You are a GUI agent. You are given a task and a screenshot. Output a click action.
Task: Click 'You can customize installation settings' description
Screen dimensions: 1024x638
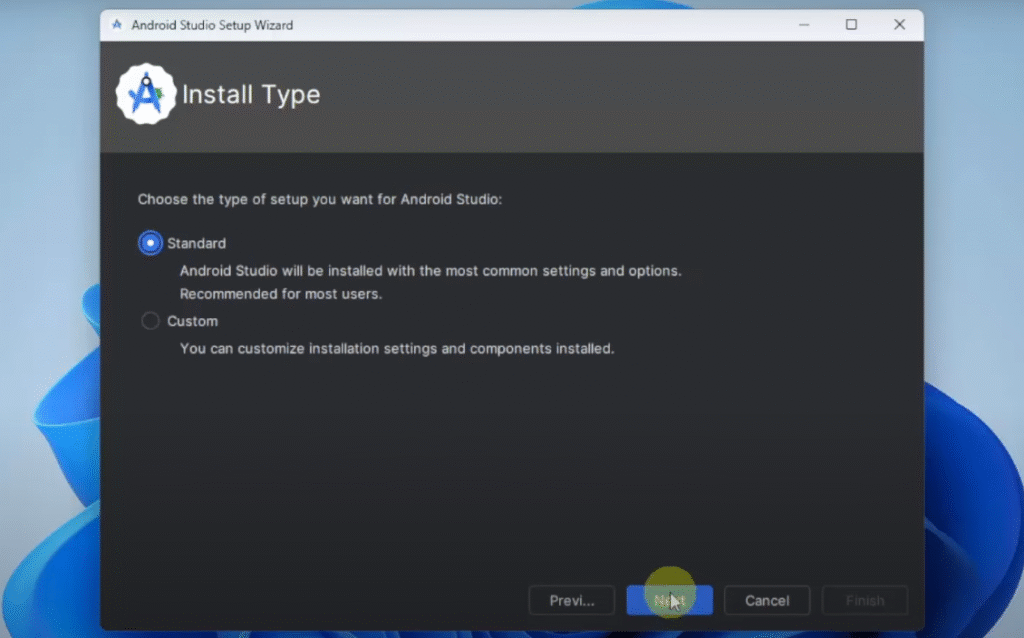[397, 349]
